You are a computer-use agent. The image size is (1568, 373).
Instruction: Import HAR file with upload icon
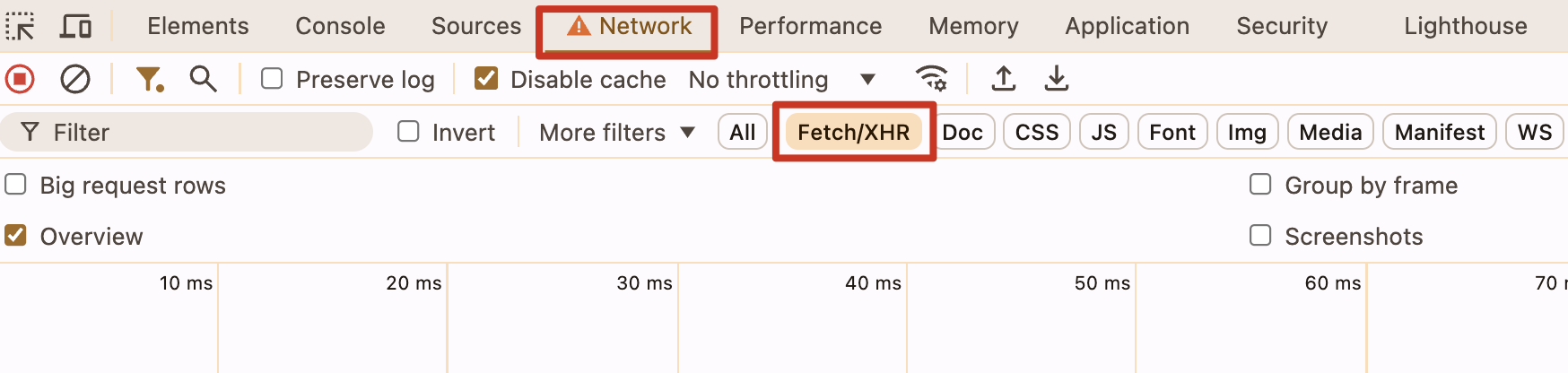pyautogui.click(x=1004, y=80)
